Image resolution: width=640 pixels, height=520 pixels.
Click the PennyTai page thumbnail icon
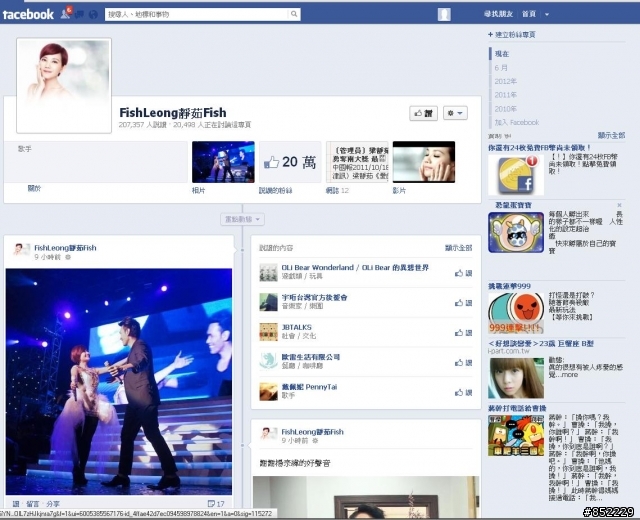point(268,391)
